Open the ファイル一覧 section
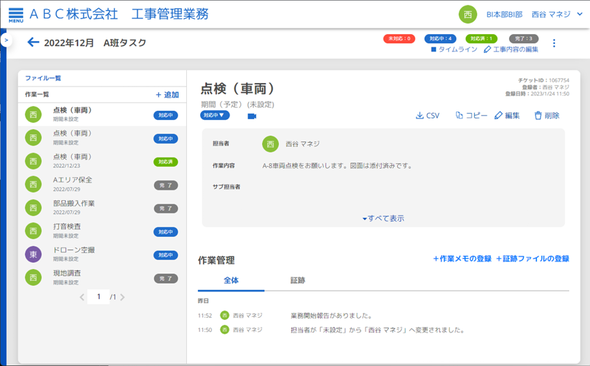This screenshot has height=366, width=590. coord(43,78)
